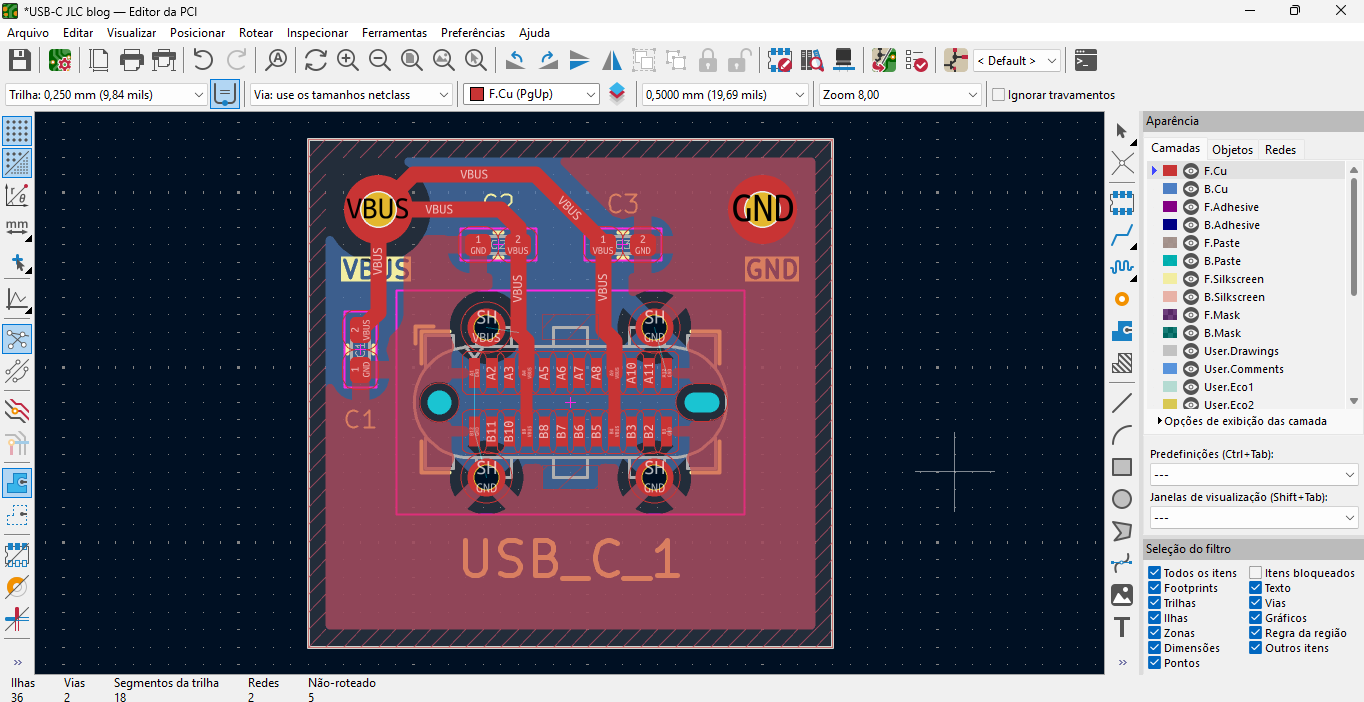
Task: Open the footprint editor
Action: click(780, 60)
